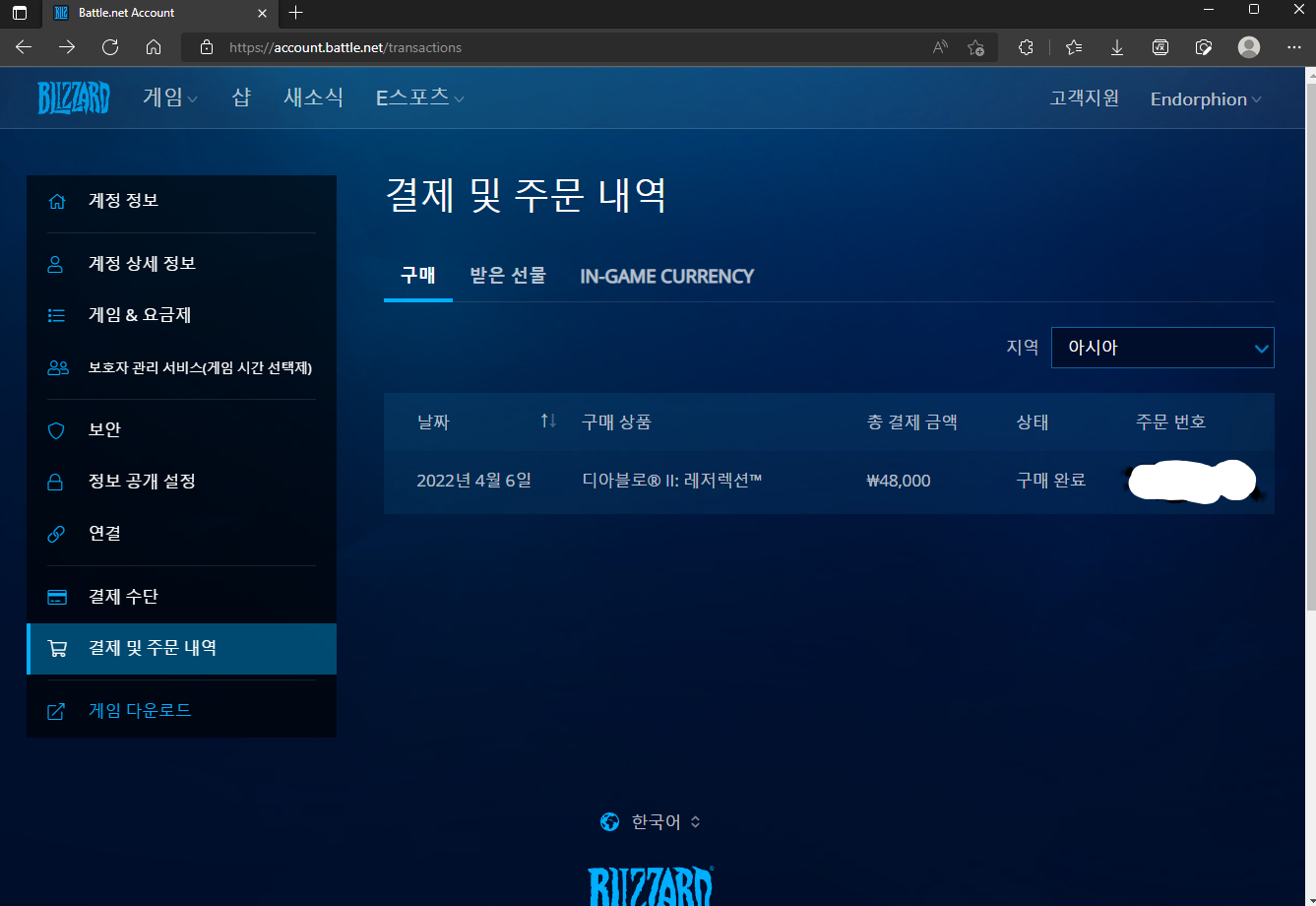Screen dimensions: 1316x906
Task: Click the list icon beside 게임 & 요금제
Action: (x=57, y=315)
